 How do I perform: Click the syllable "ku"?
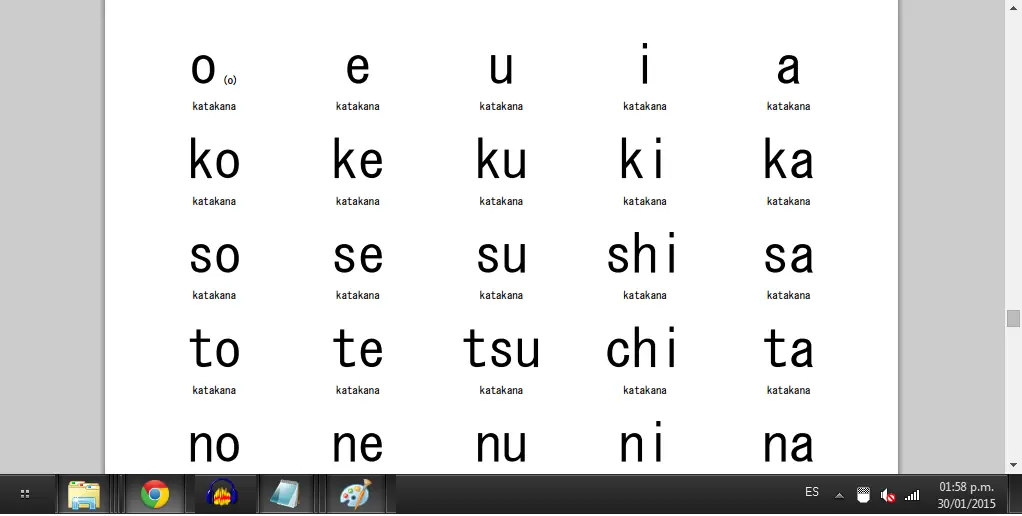[x=501, y=158]
